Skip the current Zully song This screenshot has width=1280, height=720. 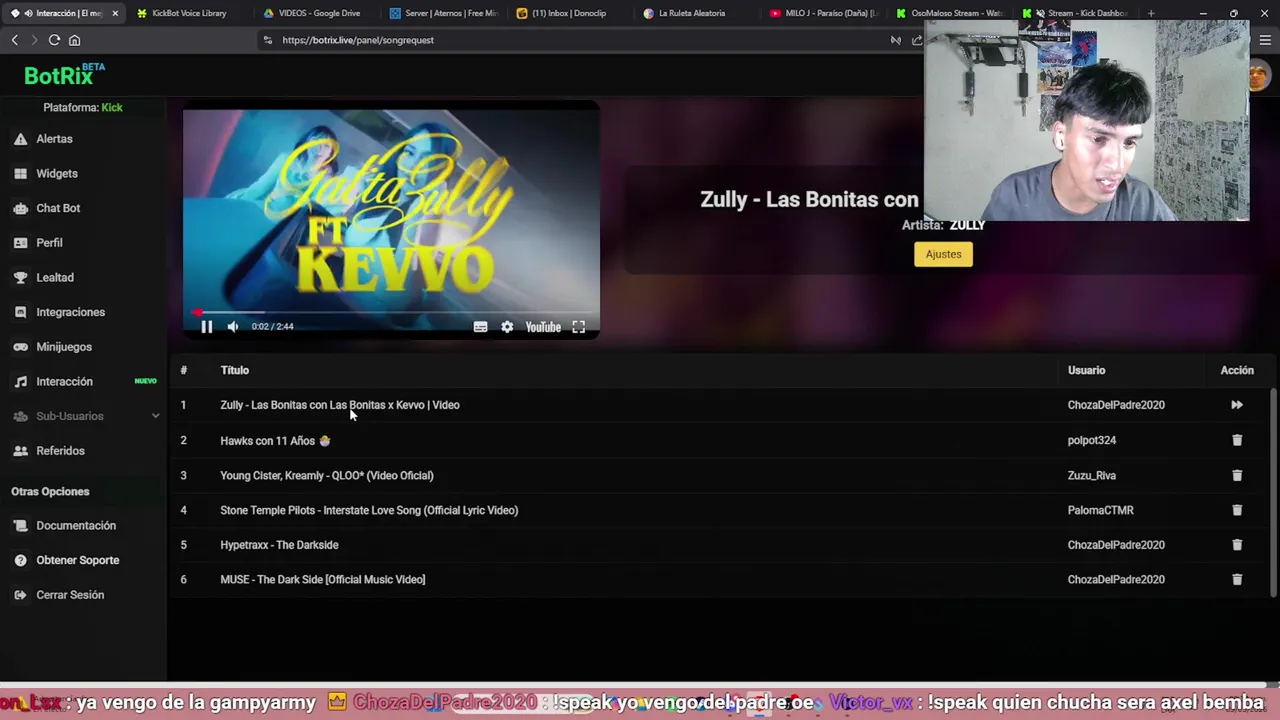coord(1237,405)
